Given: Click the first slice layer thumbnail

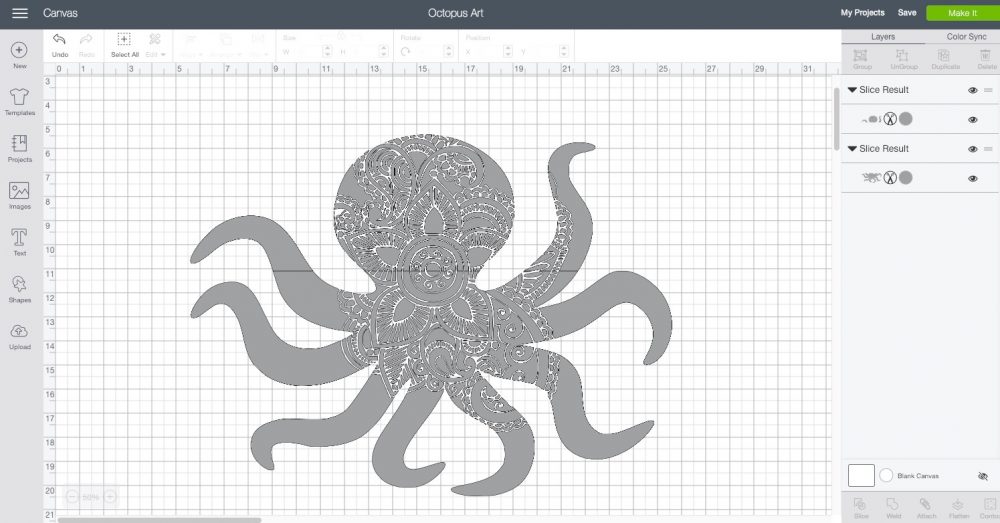Looking at the screenshot, I should click(x=871, y=119).
